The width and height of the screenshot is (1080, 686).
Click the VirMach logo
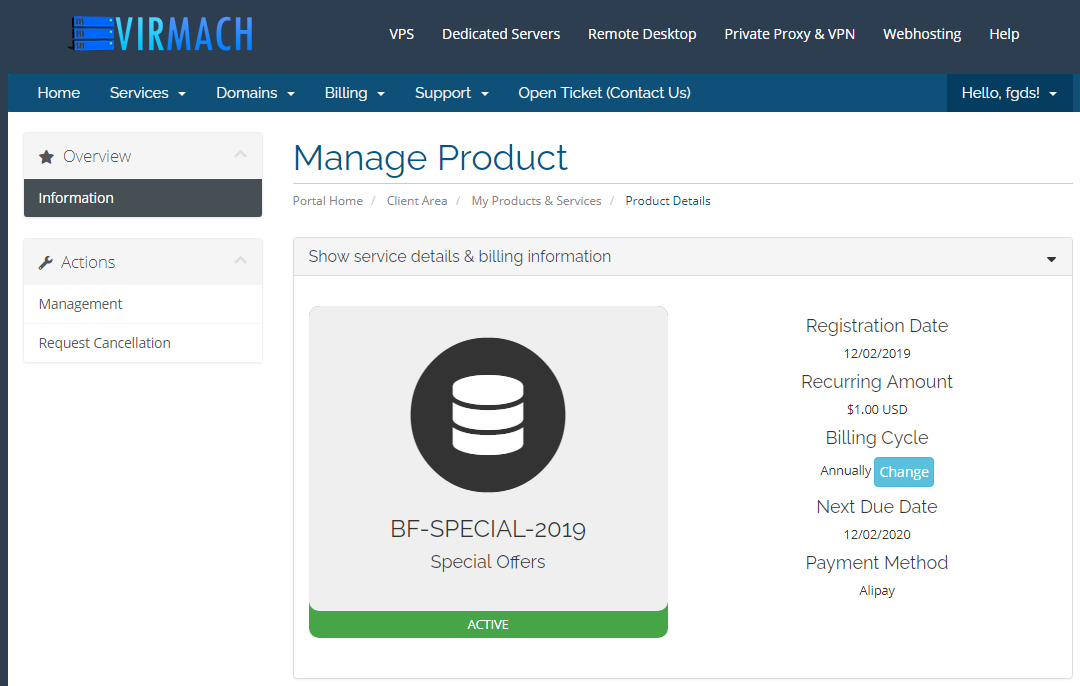point(162,34)
